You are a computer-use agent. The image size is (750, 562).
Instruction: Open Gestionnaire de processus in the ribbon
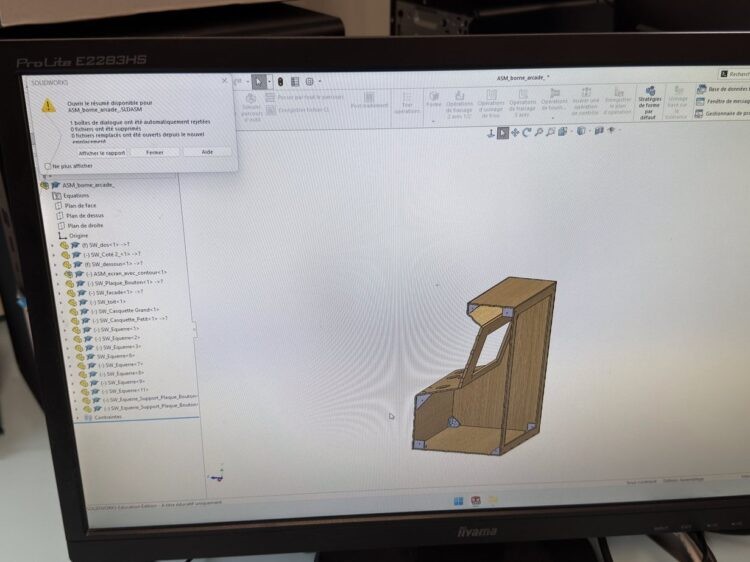[x=724, y=114]
